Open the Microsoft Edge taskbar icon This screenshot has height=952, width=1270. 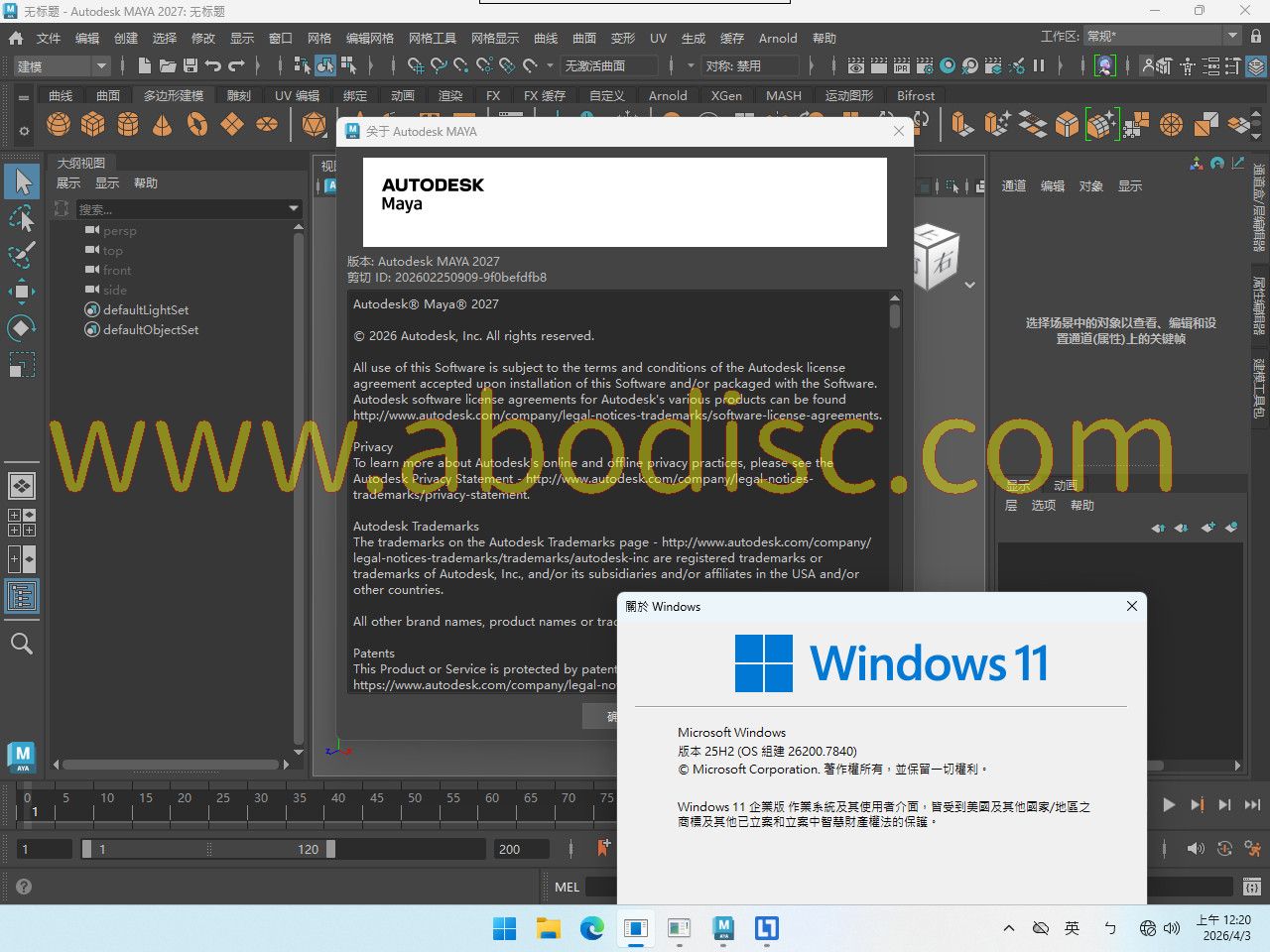[592, 928]
